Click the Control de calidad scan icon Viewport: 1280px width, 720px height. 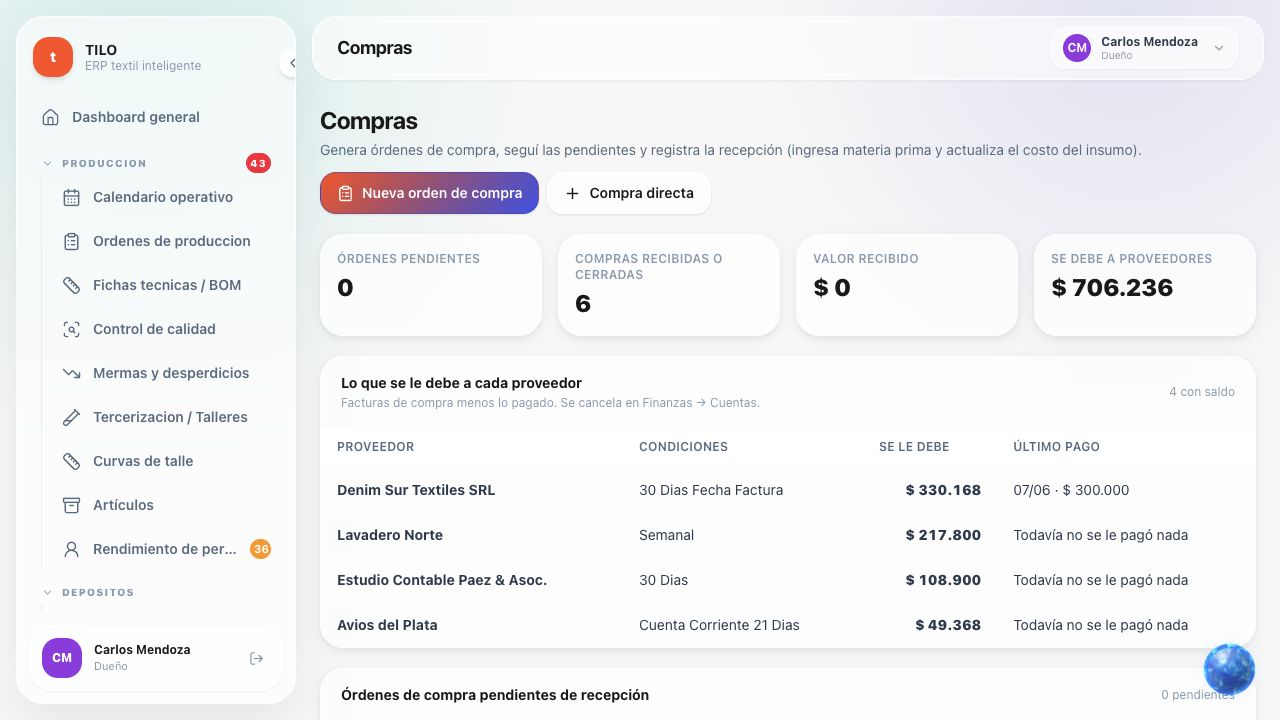[71, 329]
